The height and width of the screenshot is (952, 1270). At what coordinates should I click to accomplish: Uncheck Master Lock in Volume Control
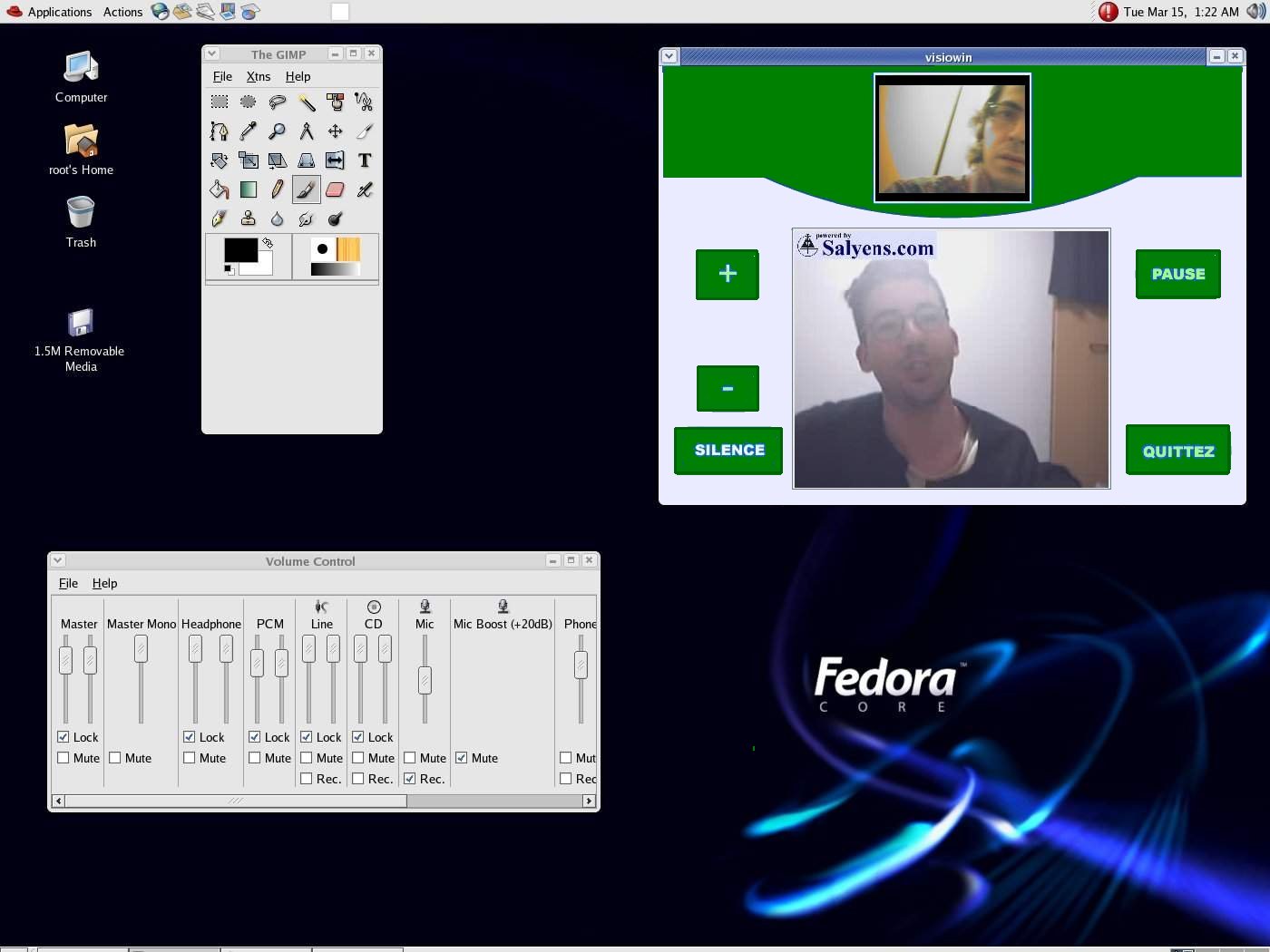pos(63,737)
